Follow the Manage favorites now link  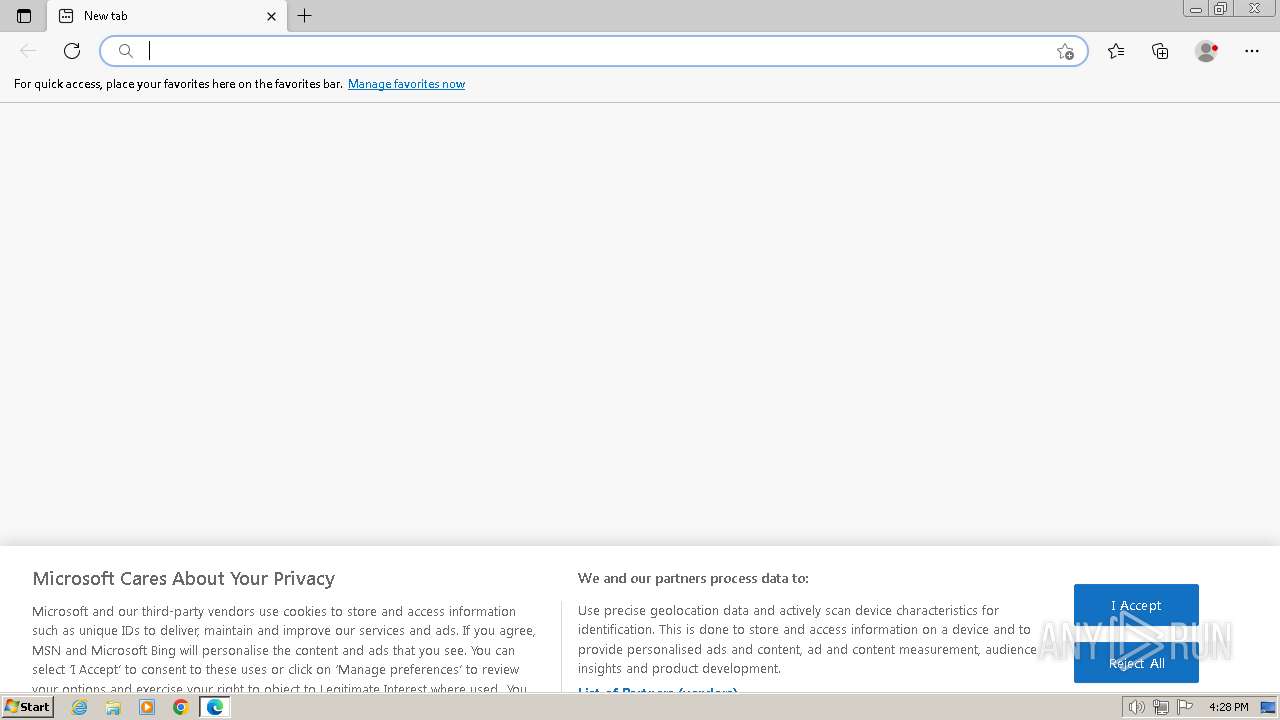point(406,84)
